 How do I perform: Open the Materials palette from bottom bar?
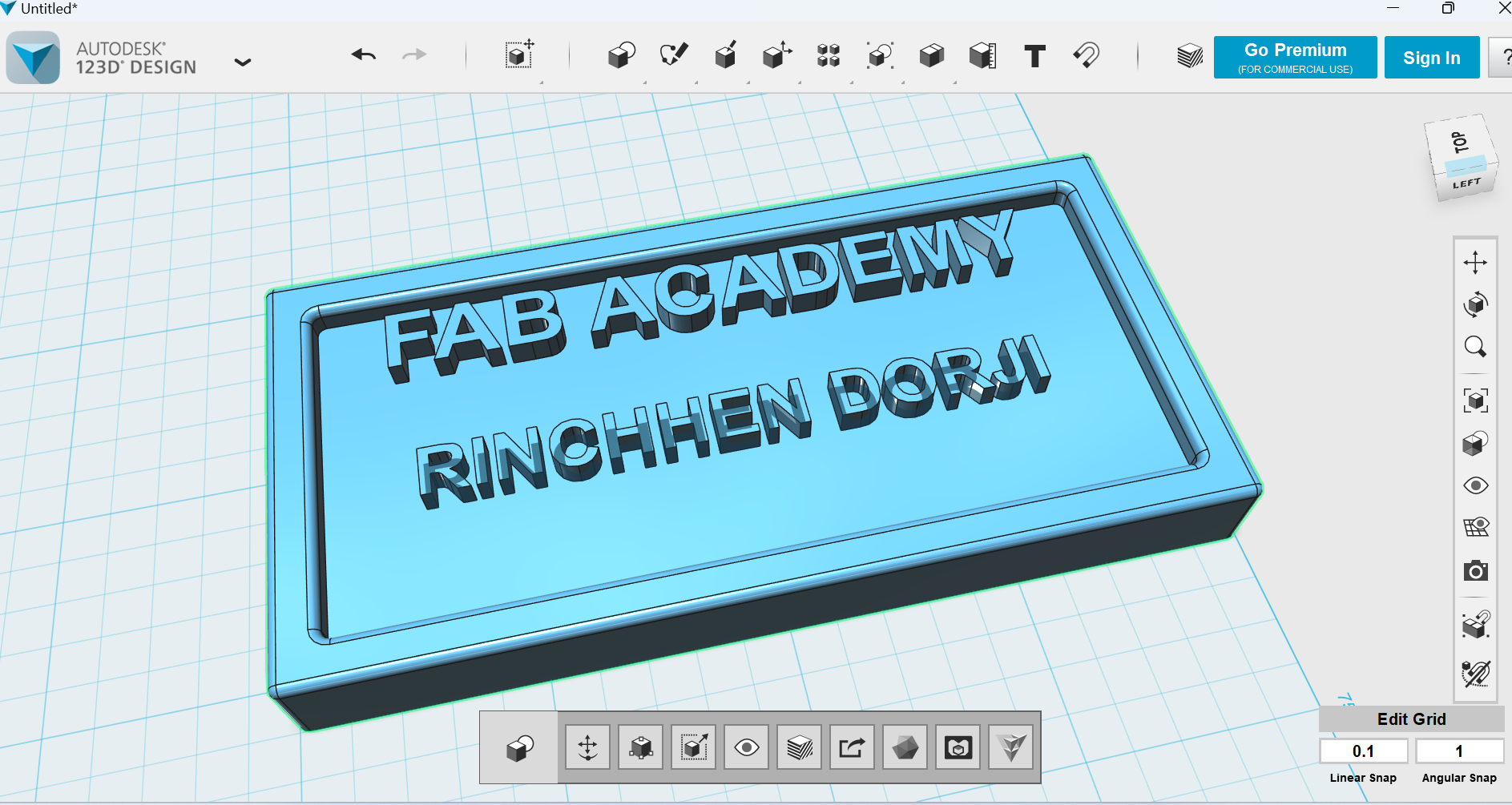tap(799, 747)
